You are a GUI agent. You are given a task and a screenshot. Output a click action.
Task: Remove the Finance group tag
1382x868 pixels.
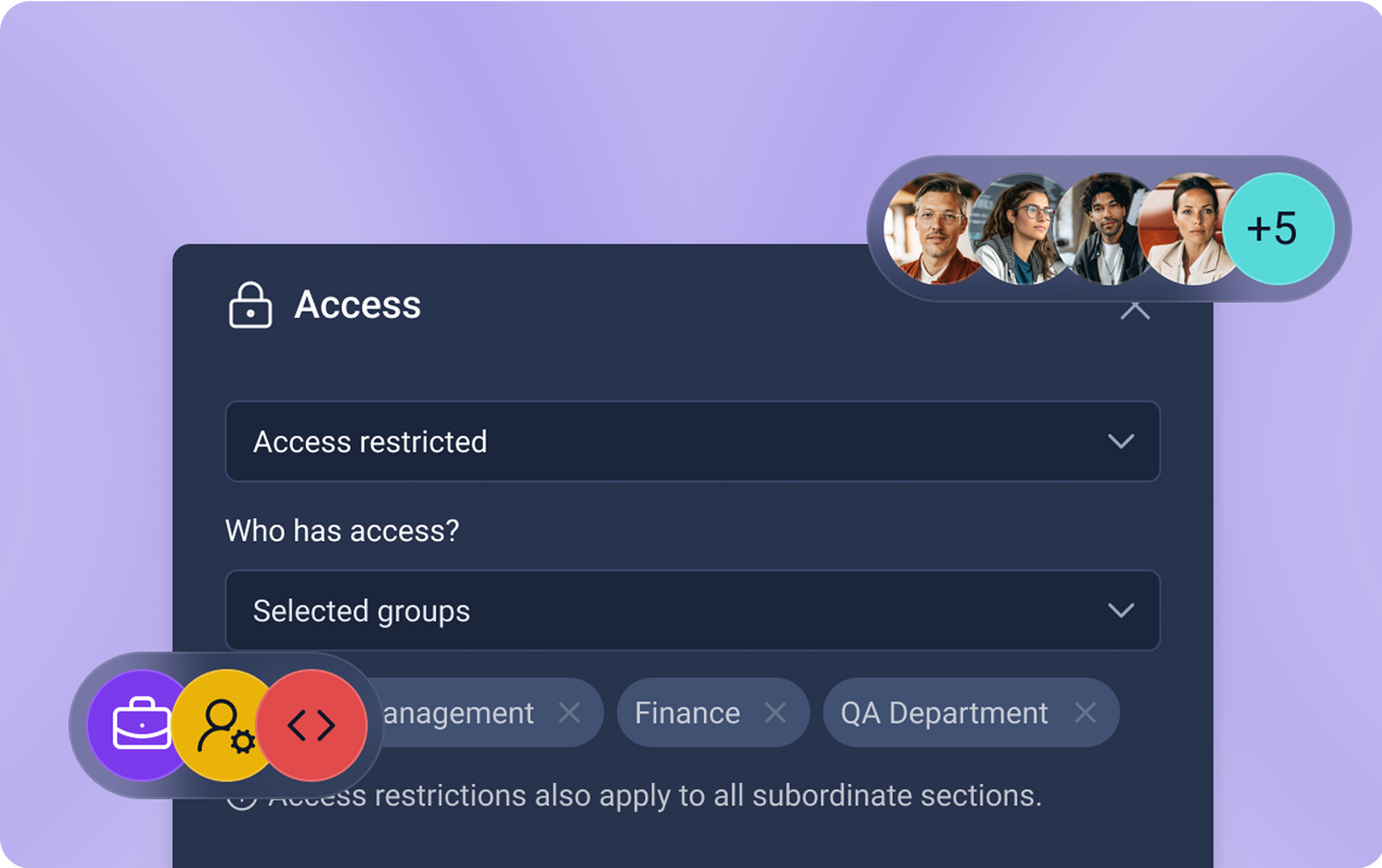pos(776,712)
